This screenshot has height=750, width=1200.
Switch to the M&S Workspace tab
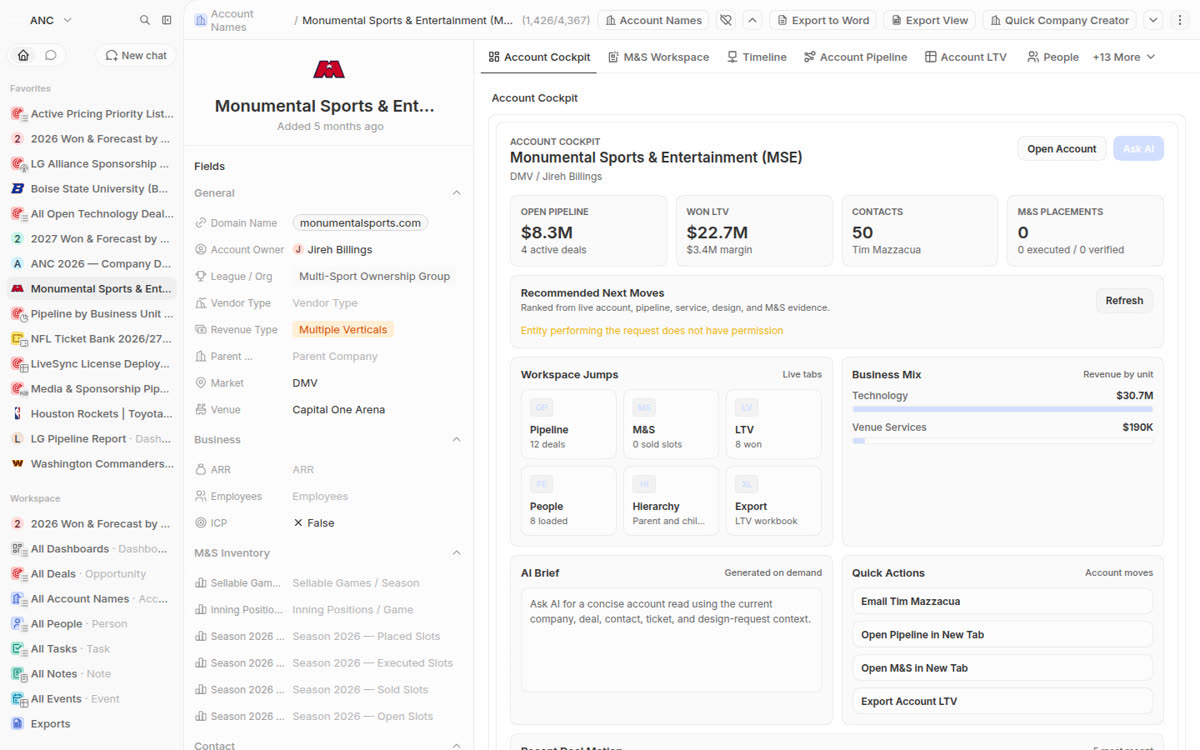tap(658, 57)
